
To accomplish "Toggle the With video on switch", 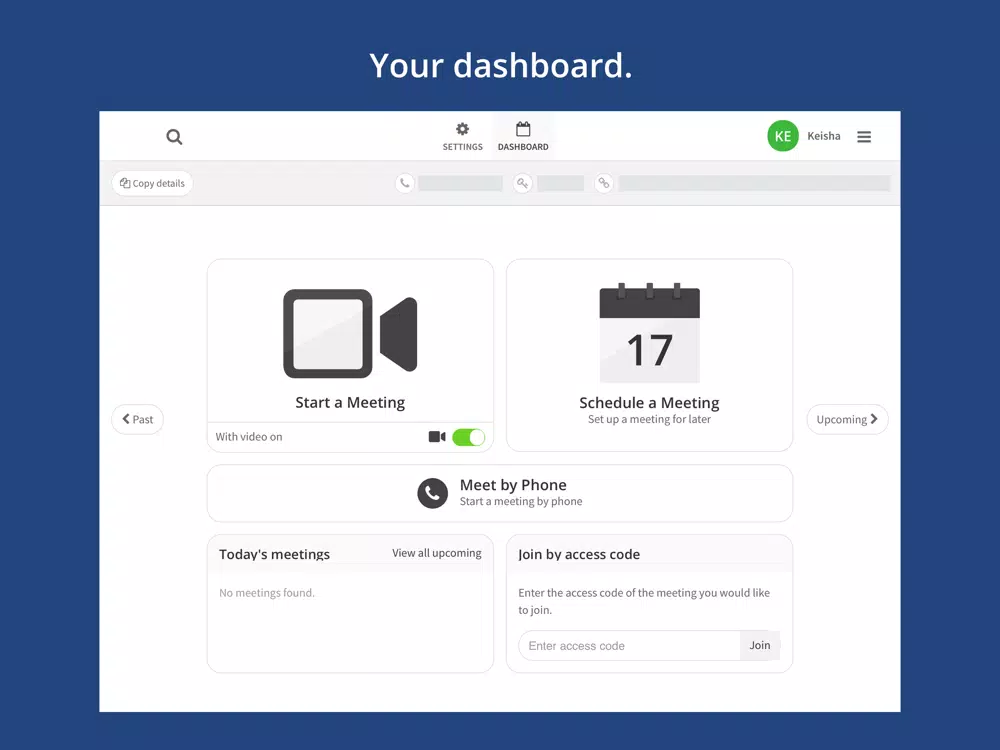I will (469, 437).
